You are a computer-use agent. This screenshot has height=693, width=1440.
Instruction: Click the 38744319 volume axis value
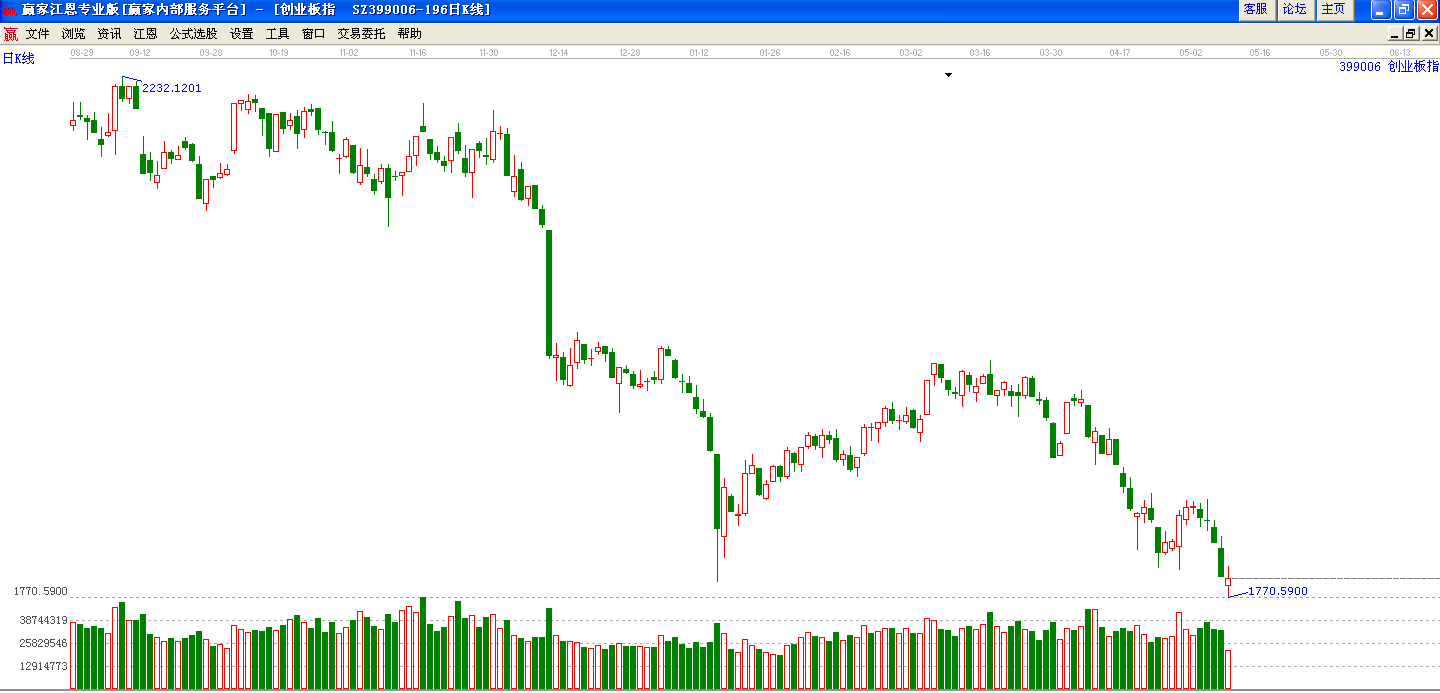(43, 620)
